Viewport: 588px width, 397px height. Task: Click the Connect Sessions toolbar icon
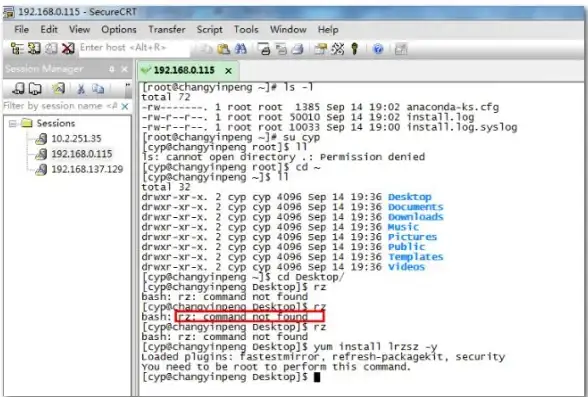pos(17,48)
